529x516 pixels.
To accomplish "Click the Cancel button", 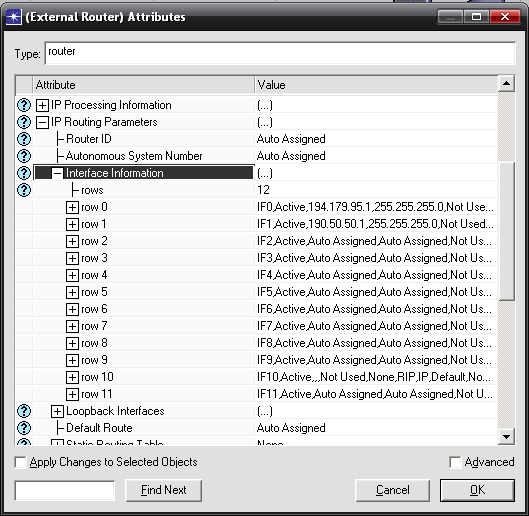I will point(393,490).
